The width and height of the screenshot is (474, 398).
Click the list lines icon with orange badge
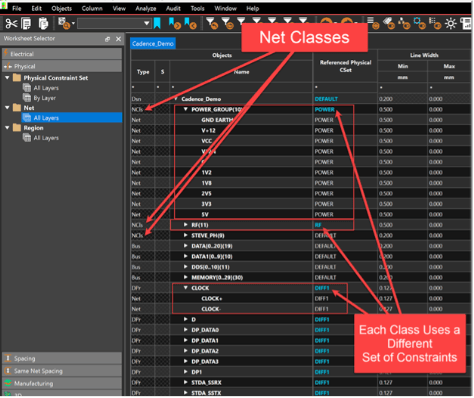pos(373,23)
